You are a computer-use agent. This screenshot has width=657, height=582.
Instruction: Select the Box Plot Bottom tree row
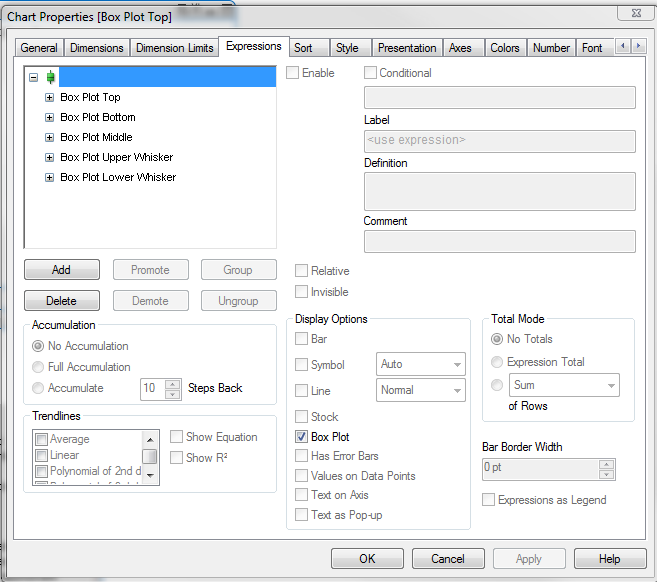[x=98, y=117]
